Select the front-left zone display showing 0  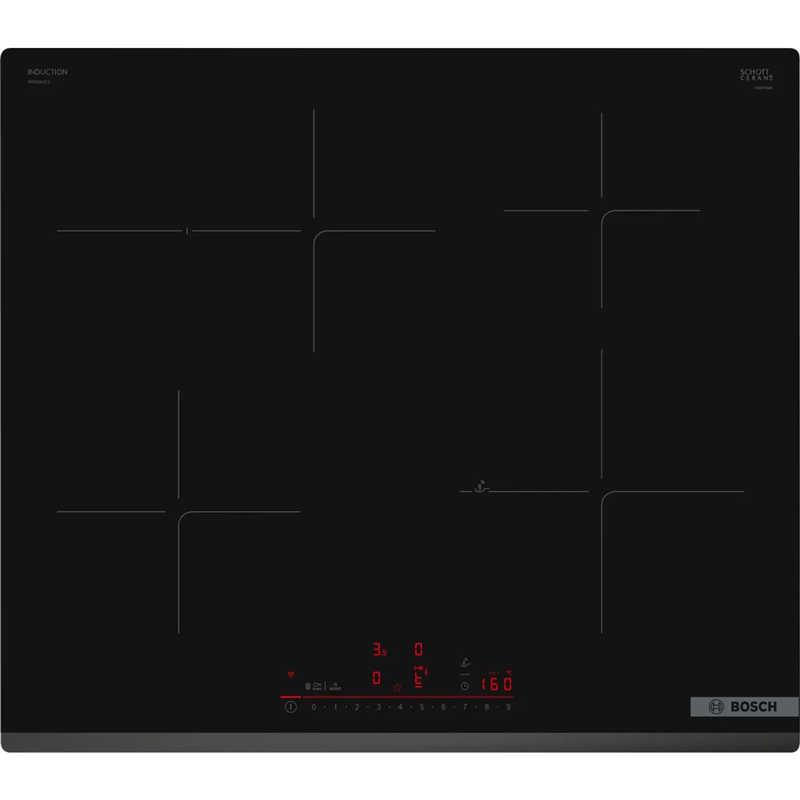click(x=376, y=679)
